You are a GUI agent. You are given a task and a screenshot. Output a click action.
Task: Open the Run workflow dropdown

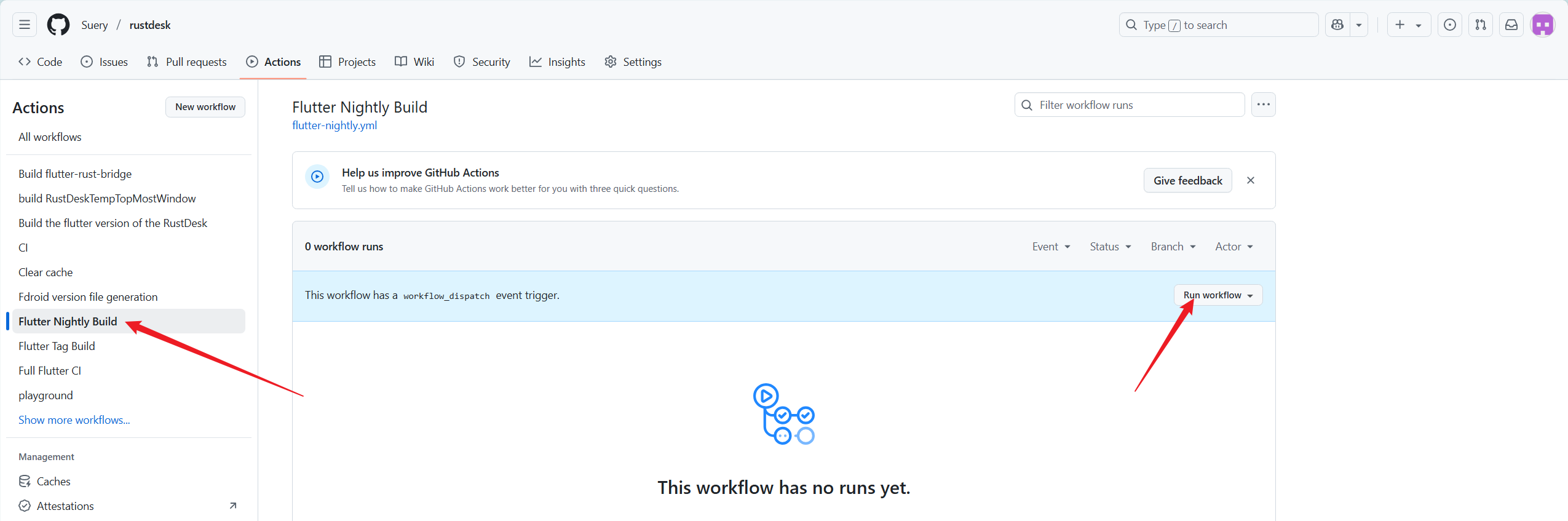[x=1218, y=295]
